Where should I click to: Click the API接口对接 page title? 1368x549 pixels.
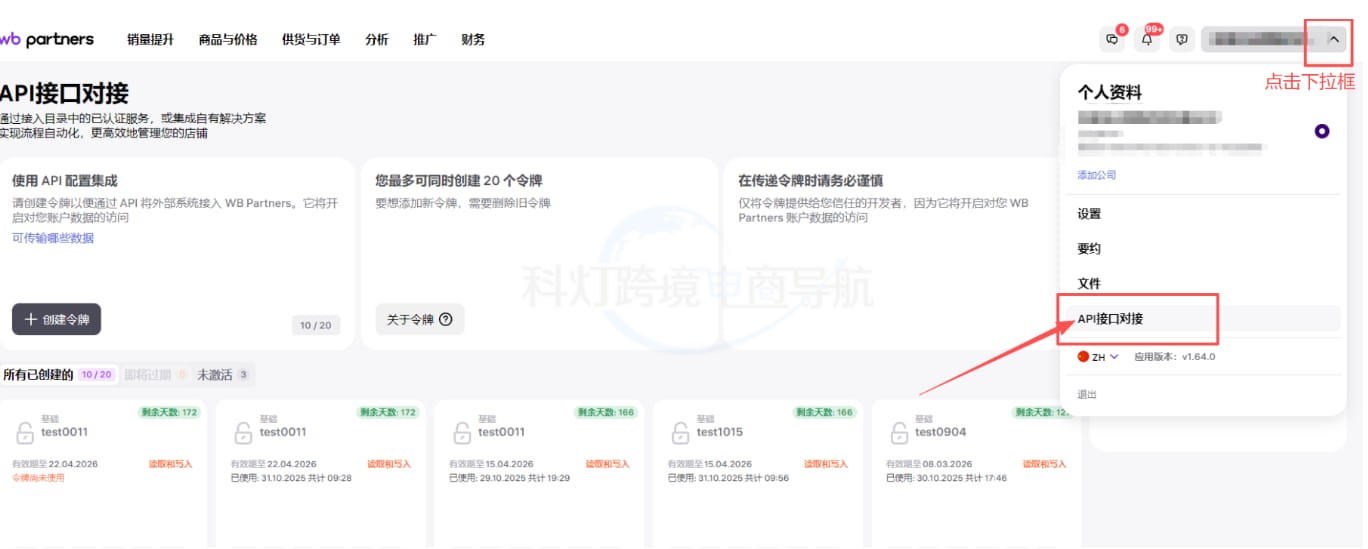[x=64, y=94]
